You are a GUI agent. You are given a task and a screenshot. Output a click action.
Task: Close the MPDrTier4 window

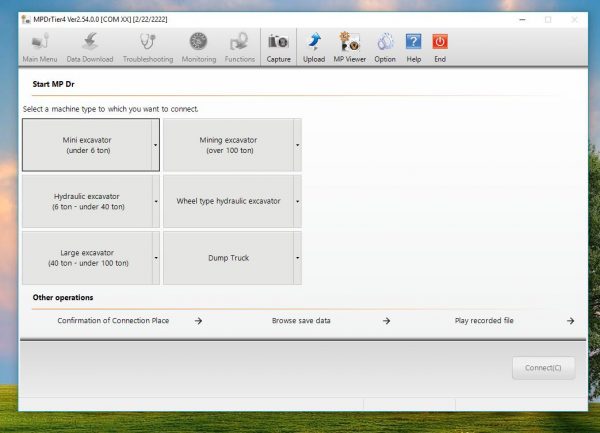pos(574,20)
